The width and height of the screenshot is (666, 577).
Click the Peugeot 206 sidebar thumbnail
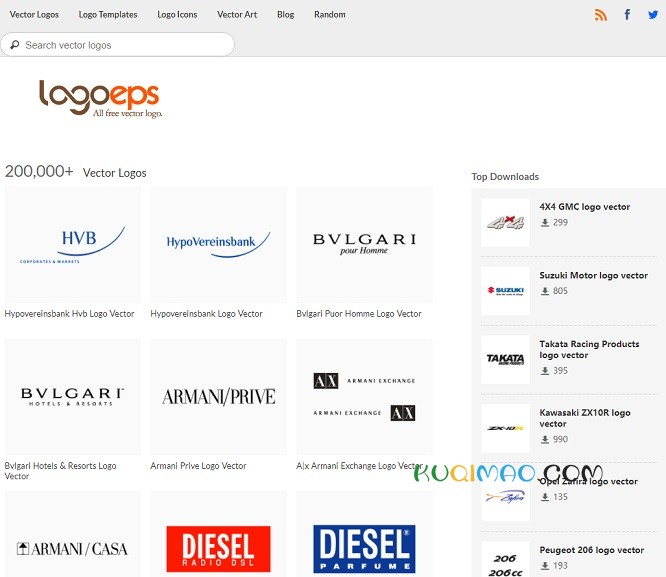pyautogui.click(x=505, y=560)
